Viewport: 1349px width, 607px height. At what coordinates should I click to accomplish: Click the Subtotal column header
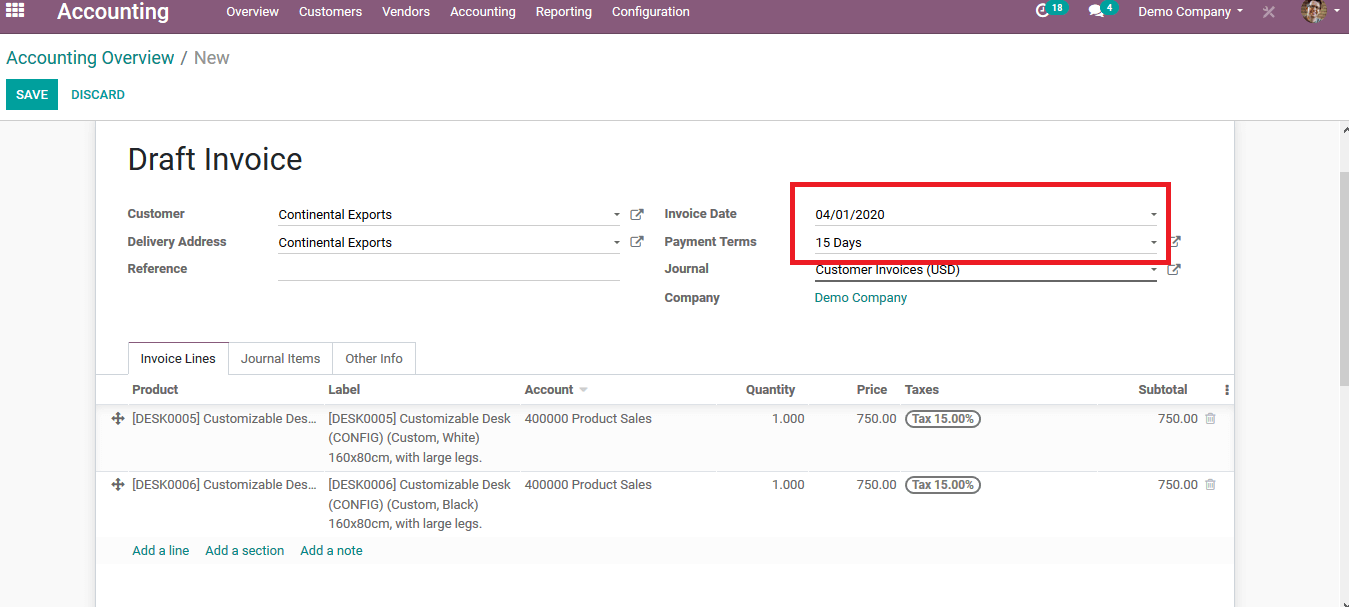click(1163, 390)
